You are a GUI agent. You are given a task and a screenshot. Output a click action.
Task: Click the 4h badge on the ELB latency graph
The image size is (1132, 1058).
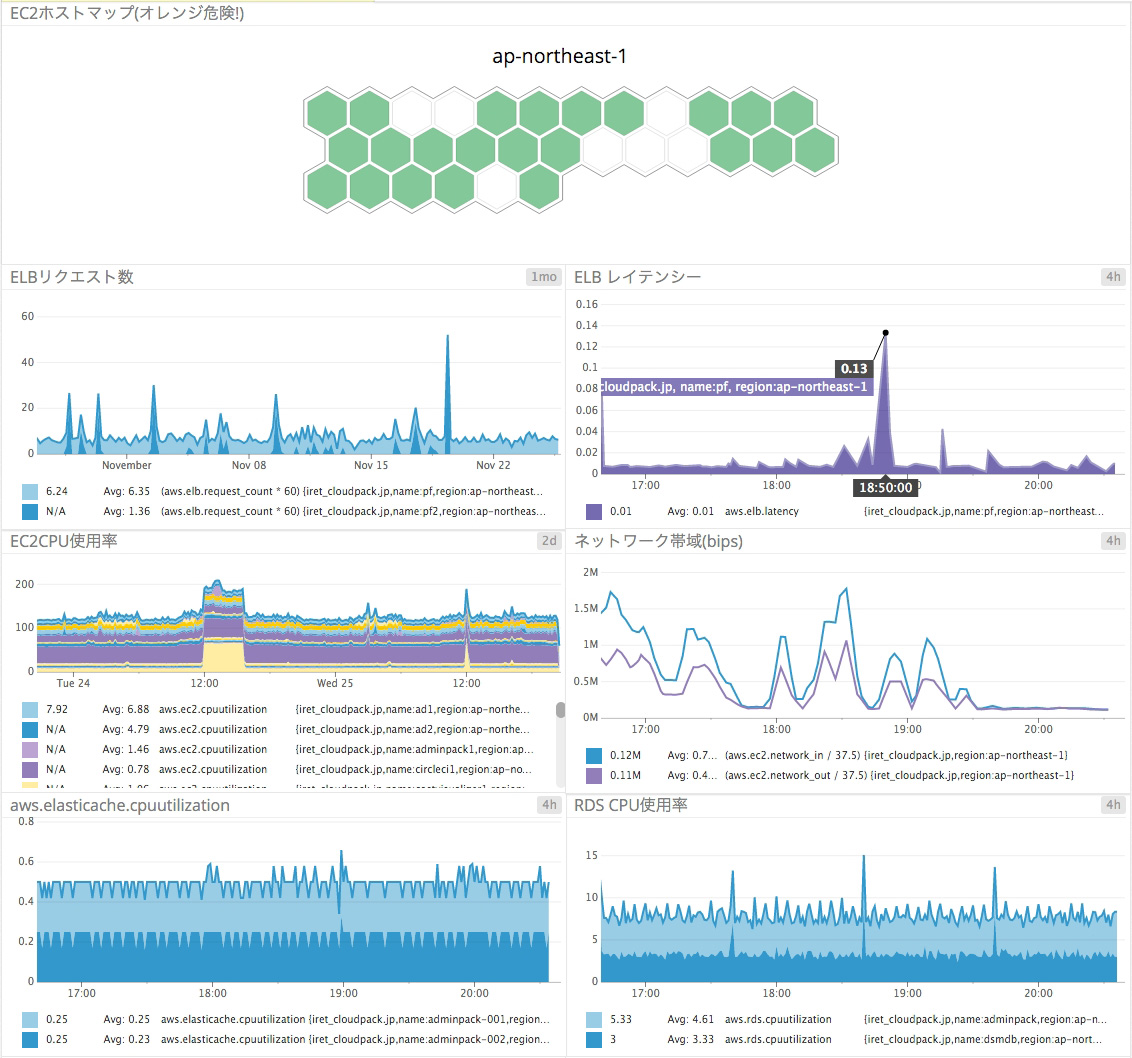click(x=1113, y=277)
